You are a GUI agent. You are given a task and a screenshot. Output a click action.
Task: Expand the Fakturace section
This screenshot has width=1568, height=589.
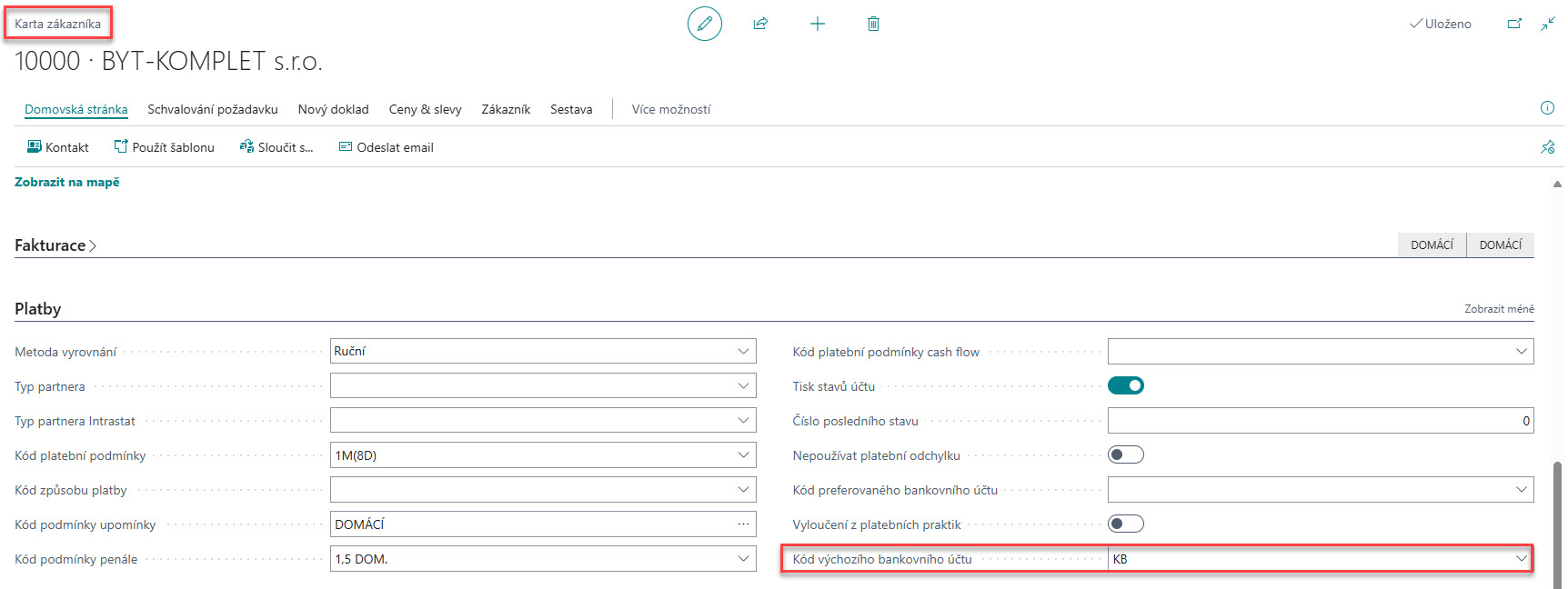[55, 245]
